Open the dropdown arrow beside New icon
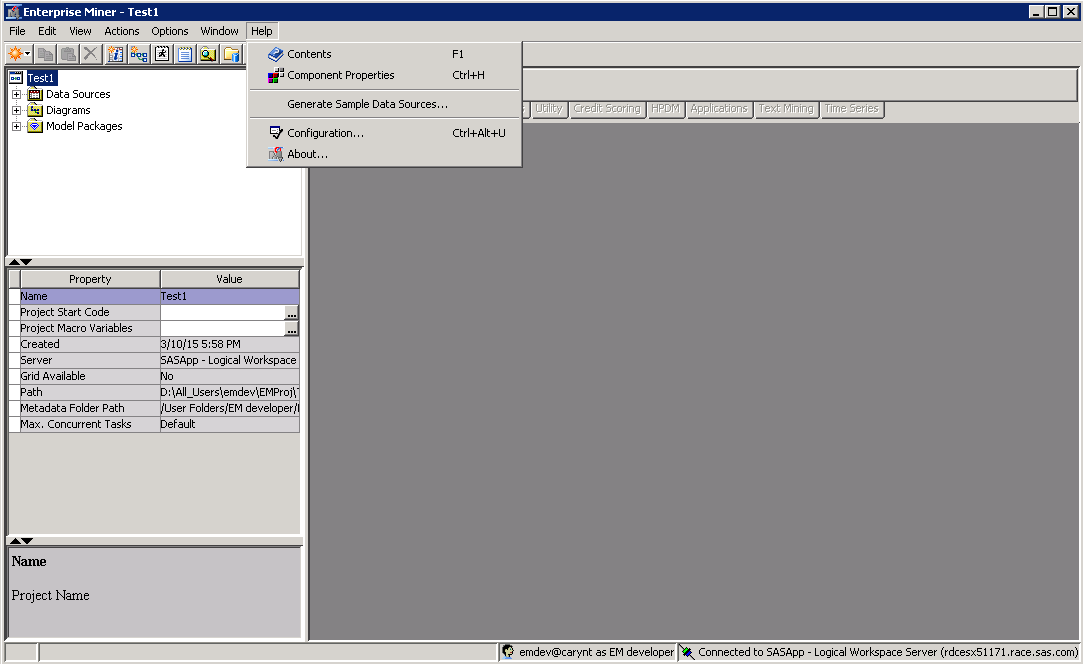Image resolution: width=1083 pixels, height=664 pixels. pos(28,54)
